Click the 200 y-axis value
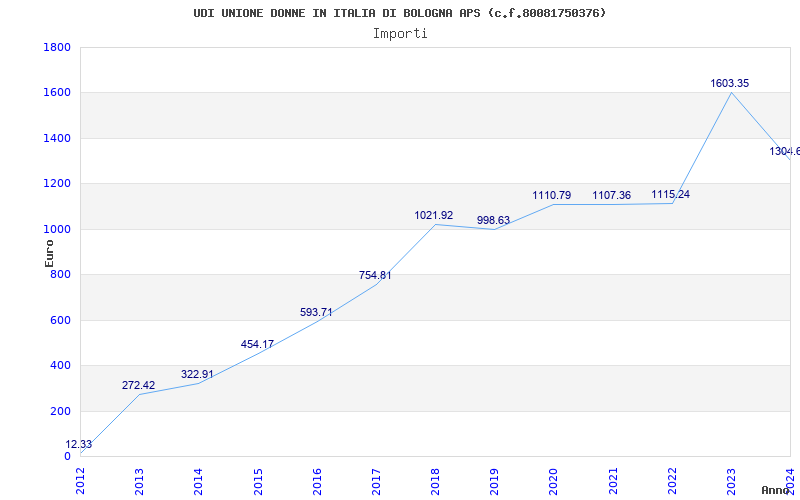This screenshot has height=500, width=800. (61, 411)
